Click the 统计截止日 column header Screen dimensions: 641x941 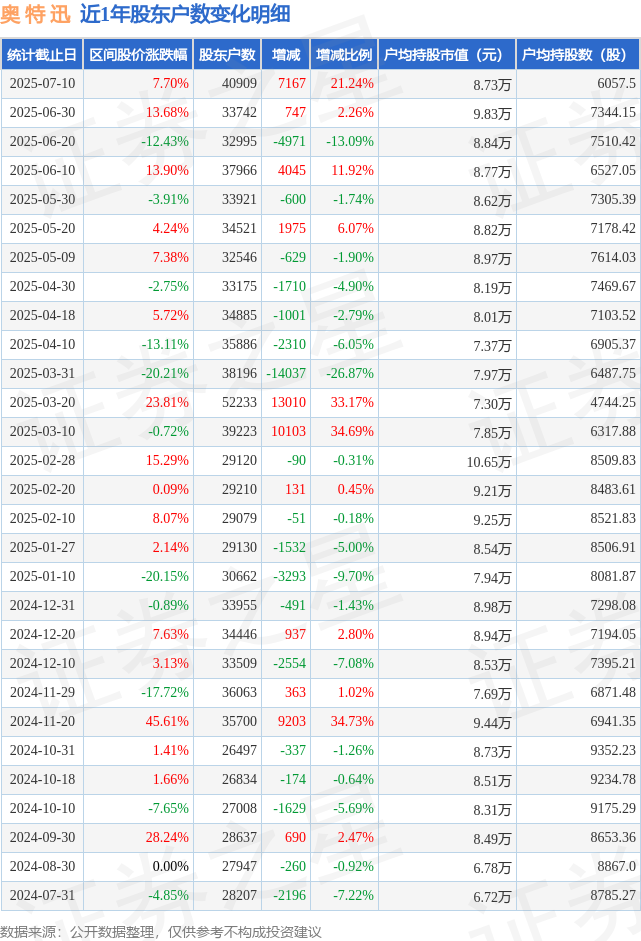pyautogui.click(x=42, y=55)
